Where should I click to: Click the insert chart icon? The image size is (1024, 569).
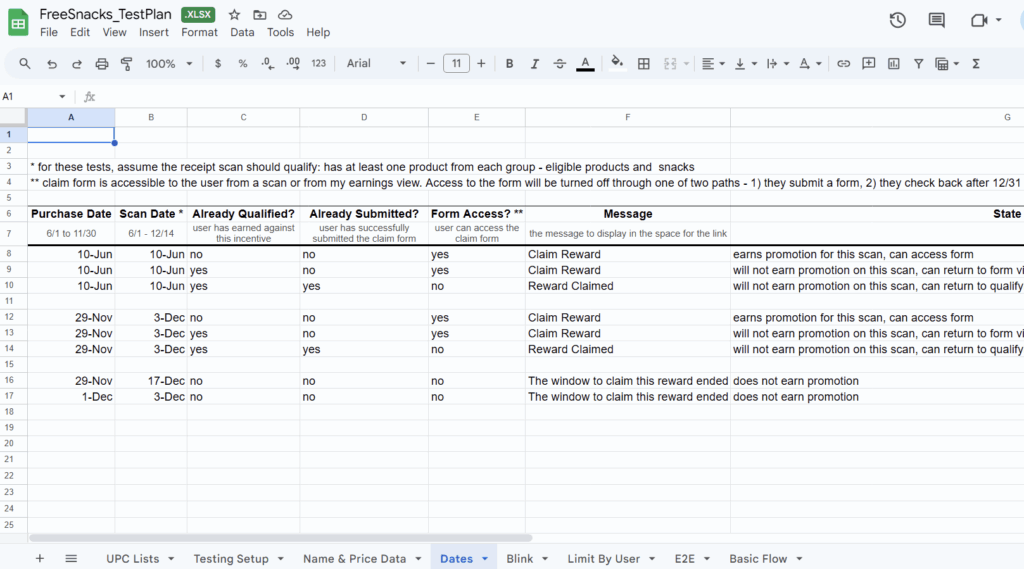[x=893, y=64]
